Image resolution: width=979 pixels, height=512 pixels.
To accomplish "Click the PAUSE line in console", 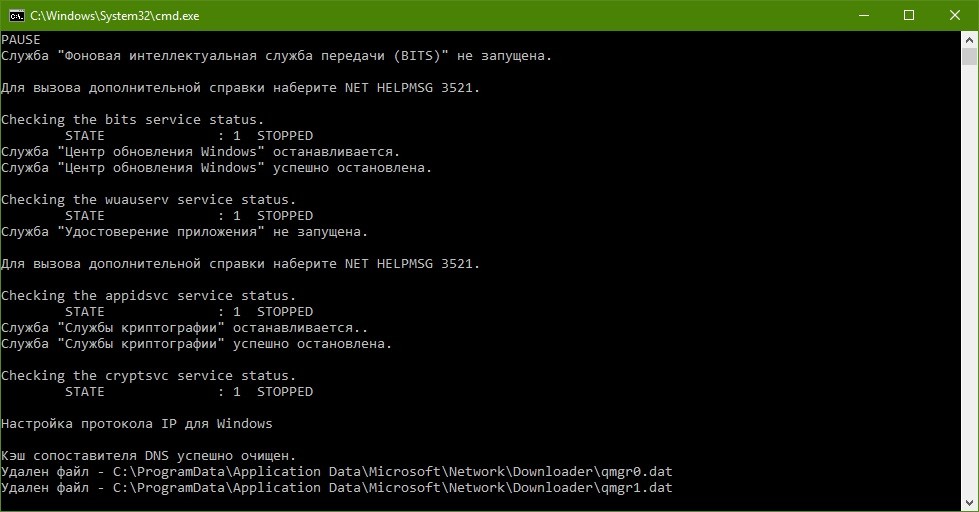I will pos(21,39).
